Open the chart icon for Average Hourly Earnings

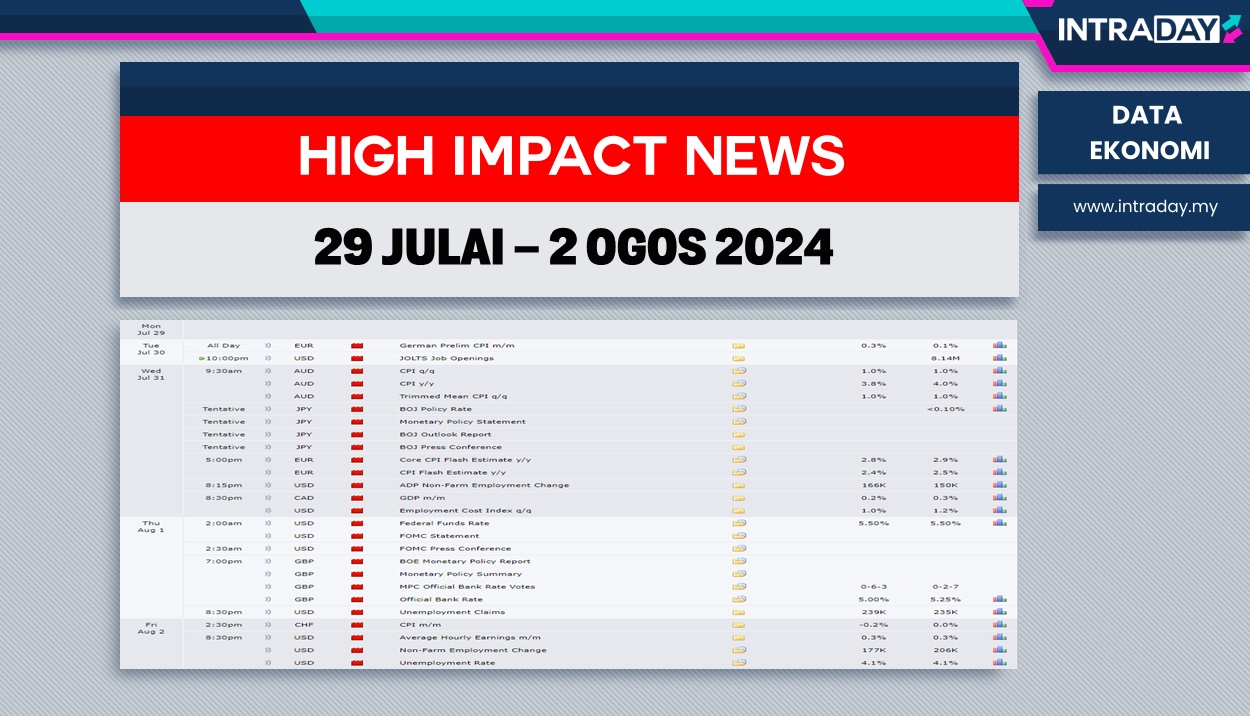coord(997,637)
